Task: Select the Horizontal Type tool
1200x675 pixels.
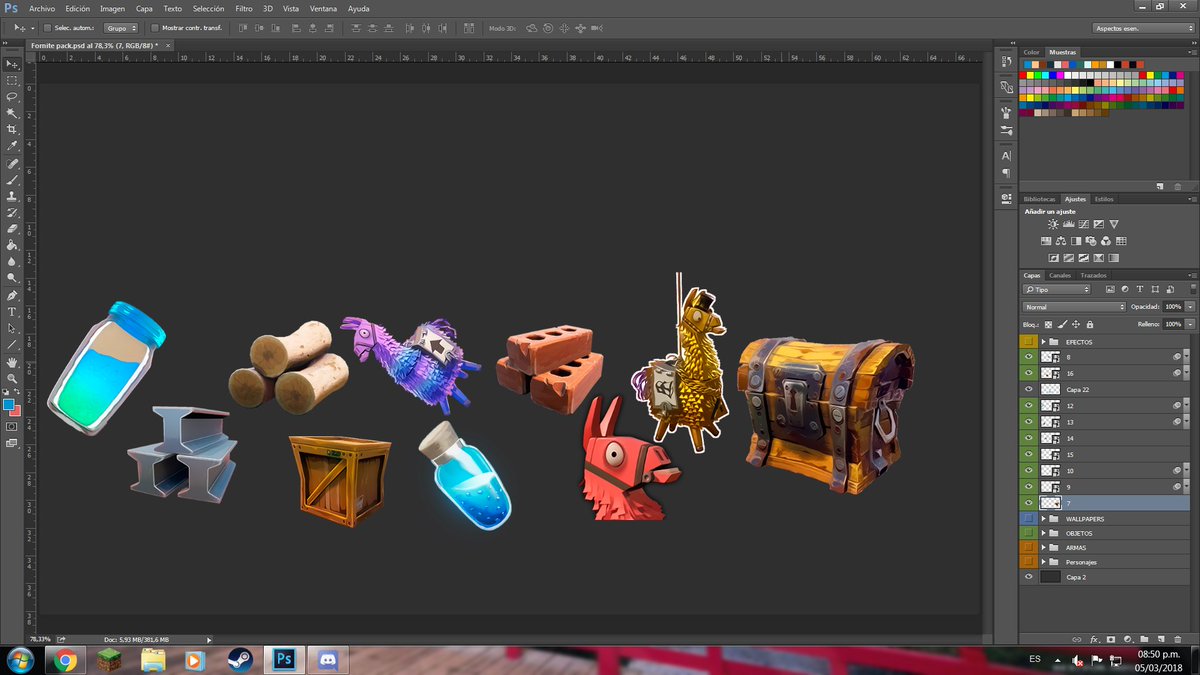Action: (x=13, y=312)
